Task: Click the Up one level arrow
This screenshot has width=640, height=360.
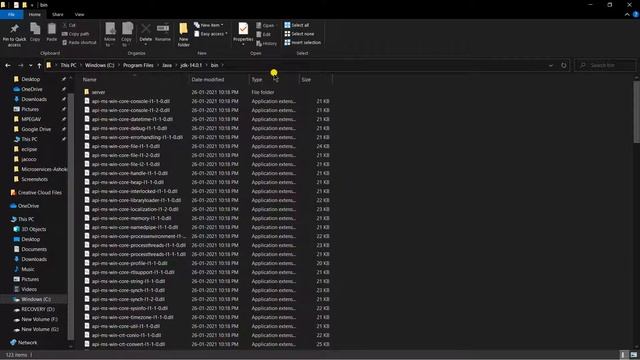Action: point(39,65)
